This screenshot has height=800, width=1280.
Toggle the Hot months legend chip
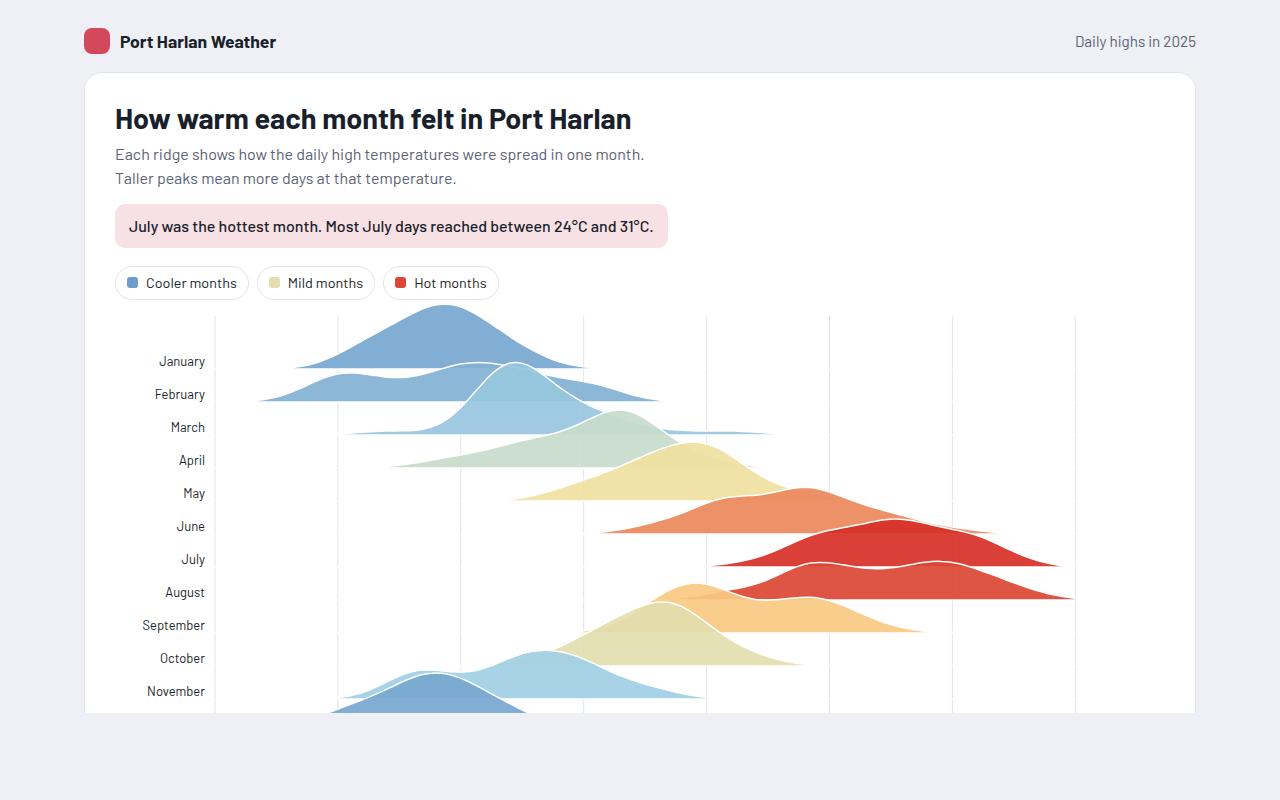441,283
